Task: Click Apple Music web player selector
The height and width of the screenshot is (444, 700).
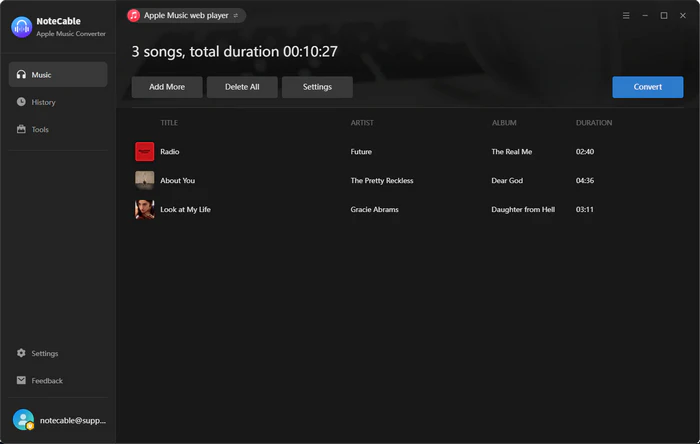Action: pyautogui.click(x=186, y=16)
